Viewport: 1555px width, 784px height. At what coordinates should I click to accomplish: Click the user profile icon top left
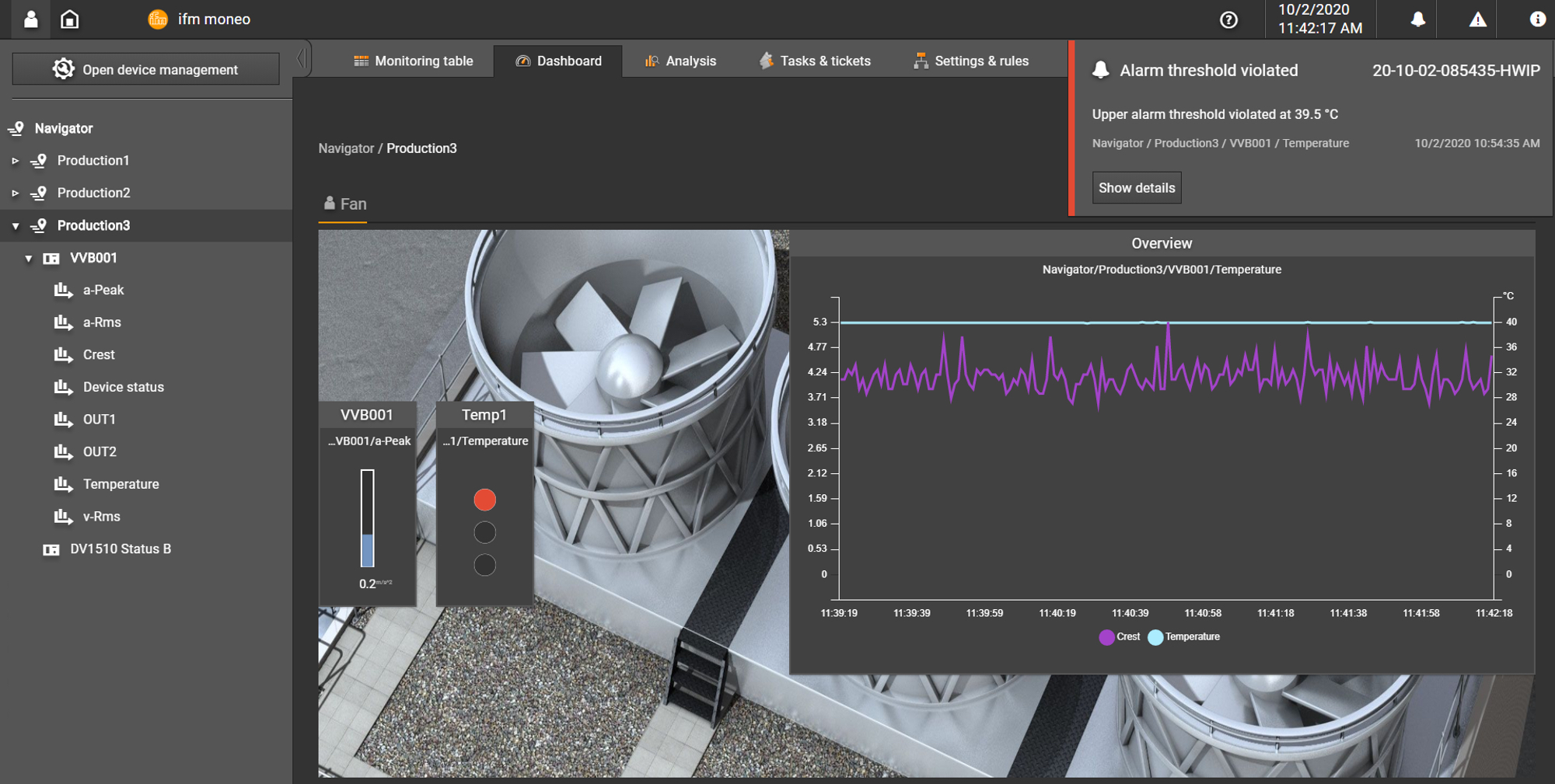(x=30, y=19)
